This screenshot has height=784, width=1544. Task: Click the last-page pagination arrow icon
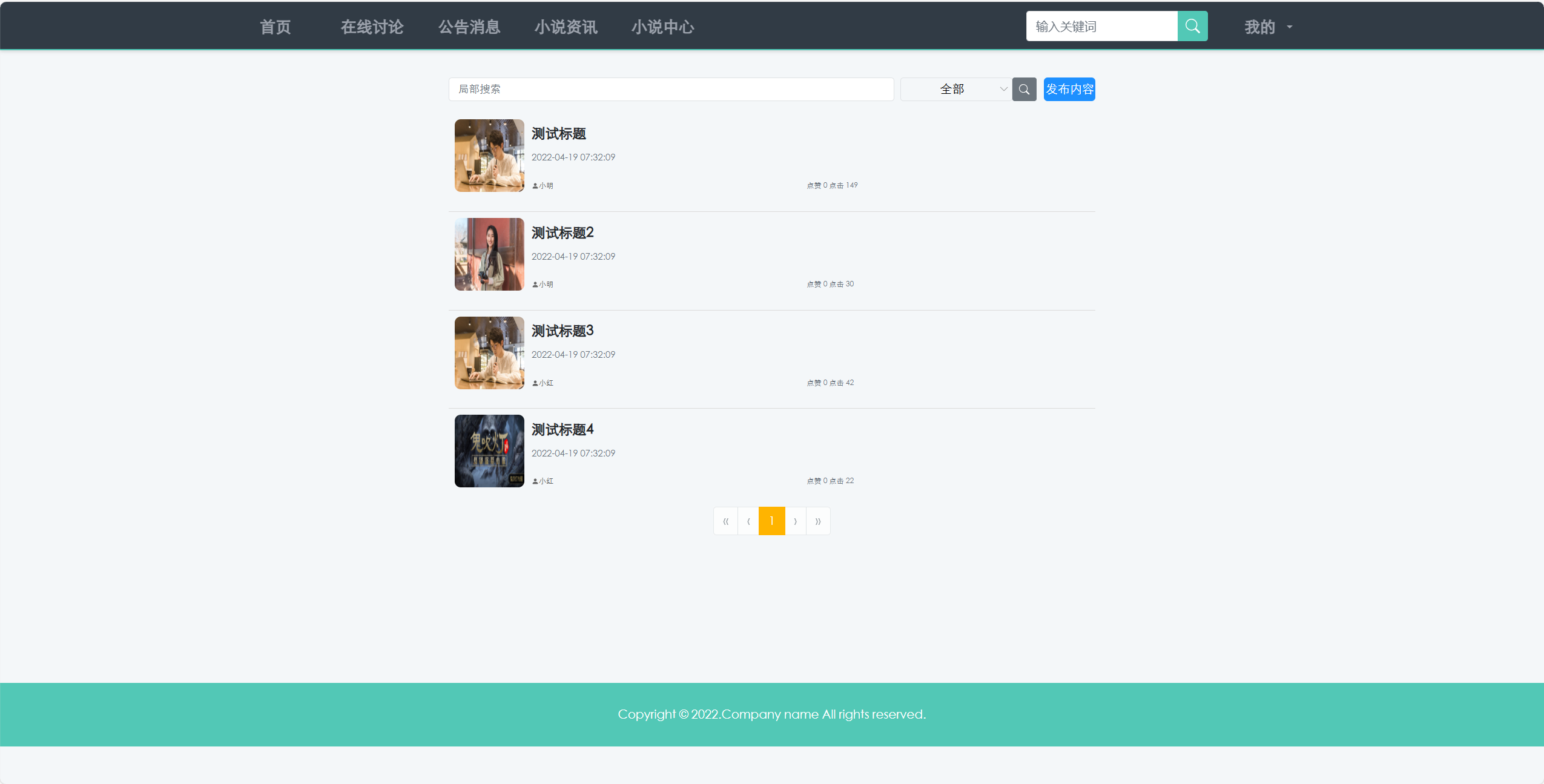(818, 521)
